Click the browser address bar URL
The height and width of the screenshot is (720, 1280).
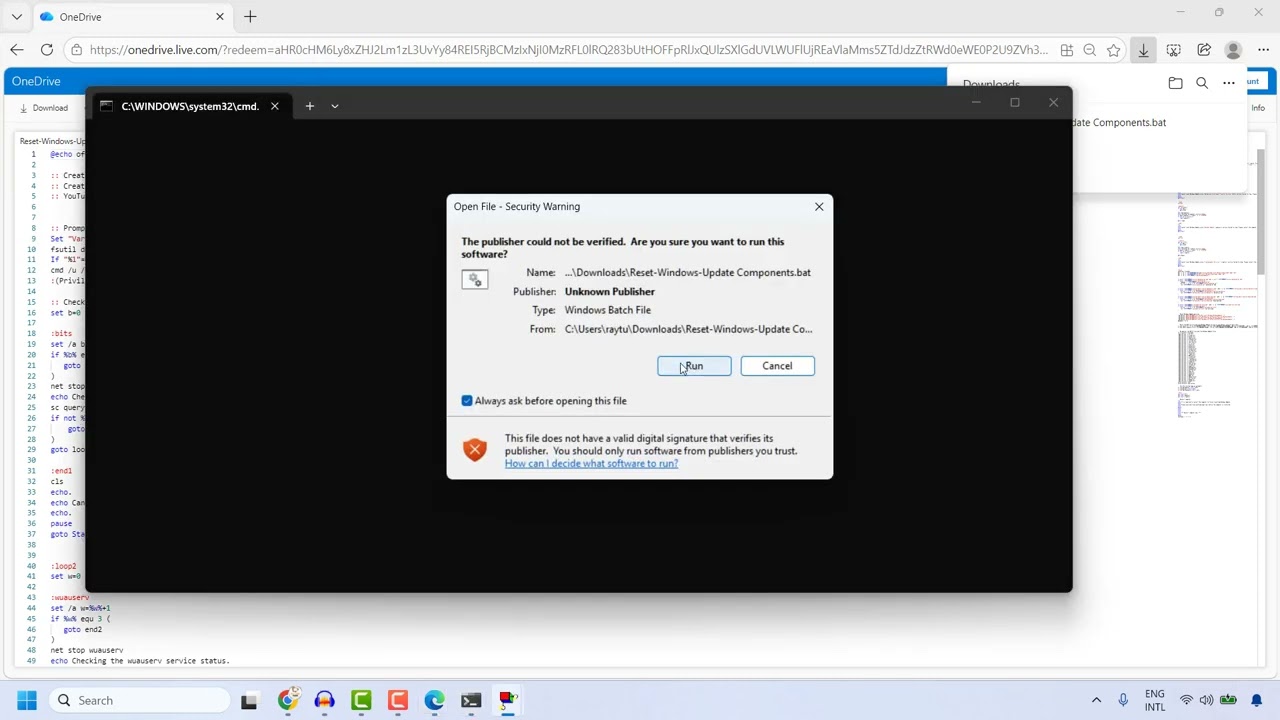[568, 50]
